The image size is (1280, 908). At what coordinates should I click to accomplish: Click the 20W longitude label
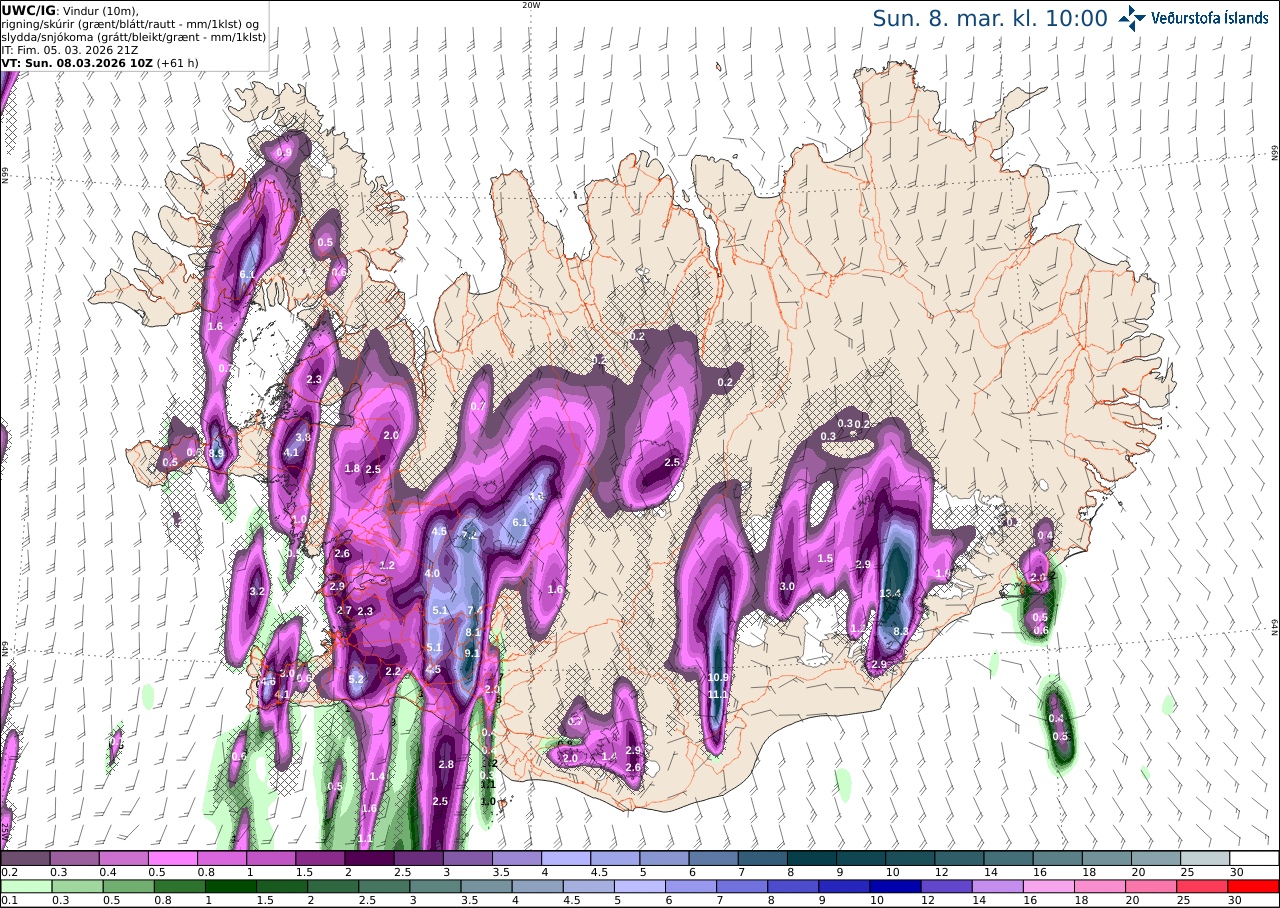[531, 5]
